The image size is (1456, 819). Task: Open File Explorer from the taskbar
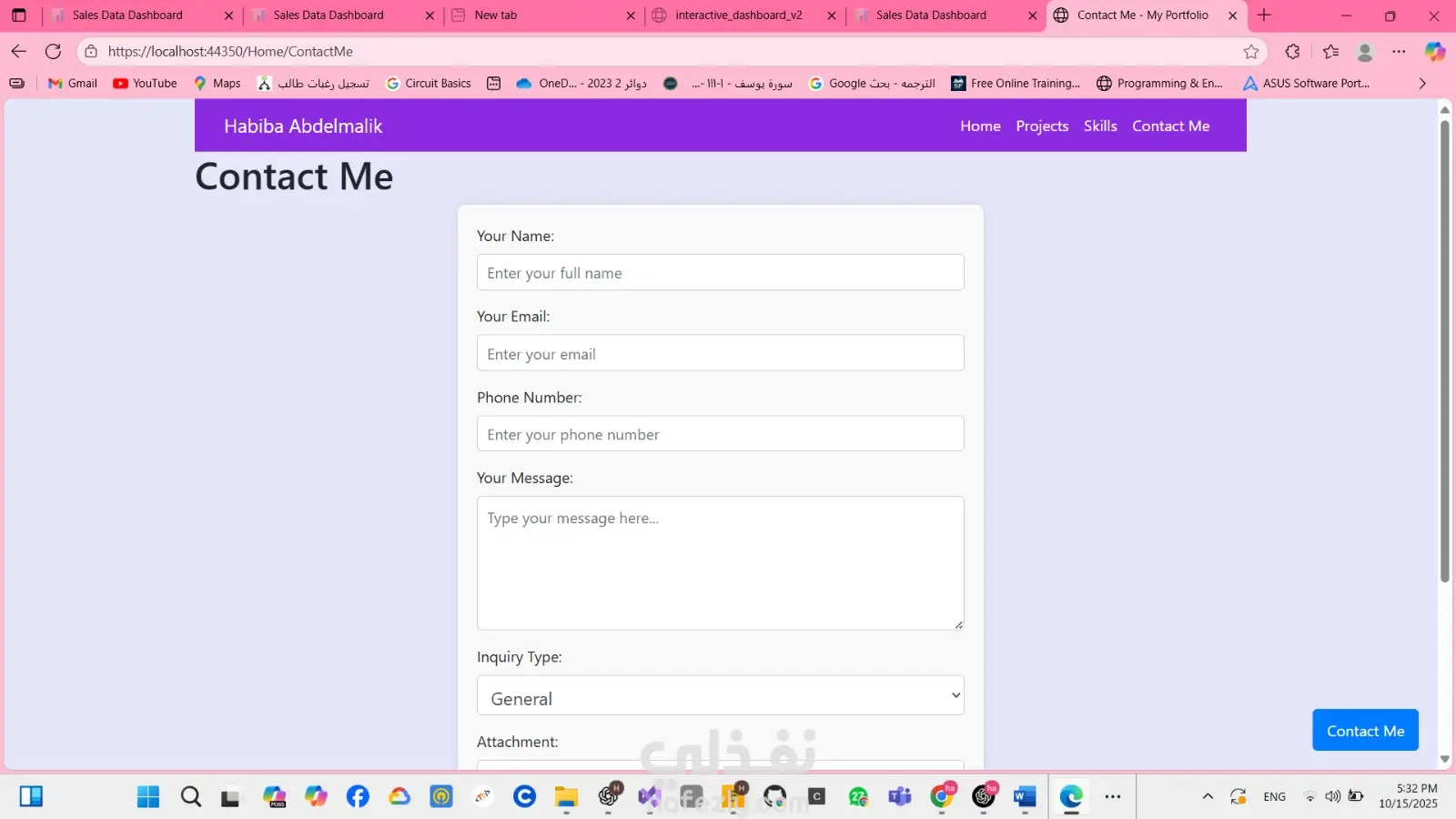pyautogui.click(x=566, y=797)
